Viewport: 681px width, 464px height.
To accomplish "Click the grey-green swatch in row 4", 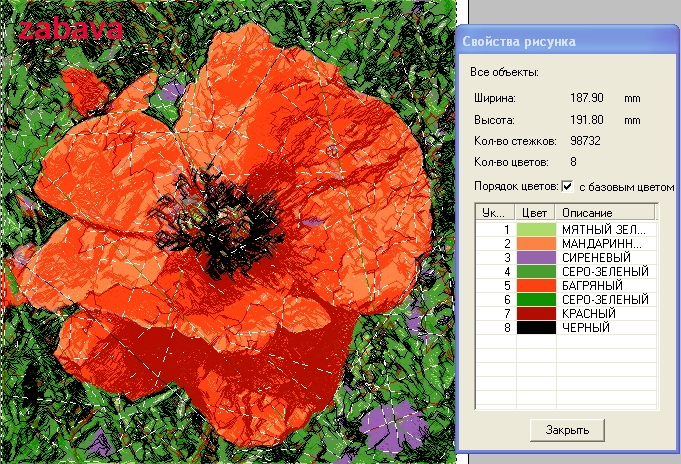I will pyautogui.click(x=536, y=272).
